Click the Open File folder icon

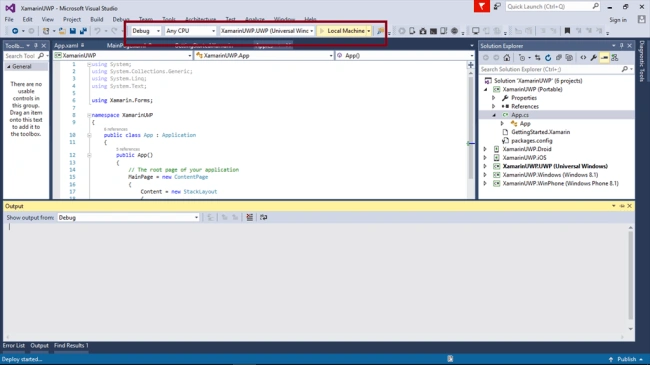62,31
